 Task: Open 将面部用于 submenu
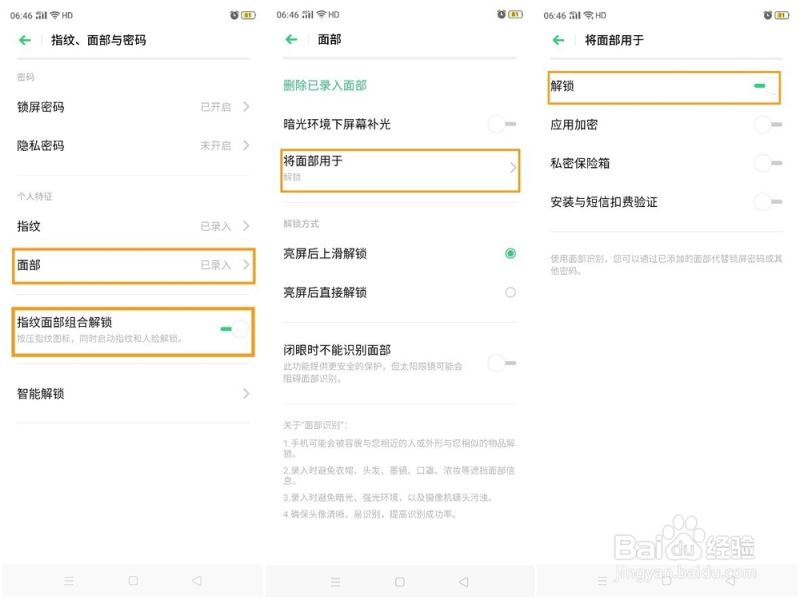400,170
